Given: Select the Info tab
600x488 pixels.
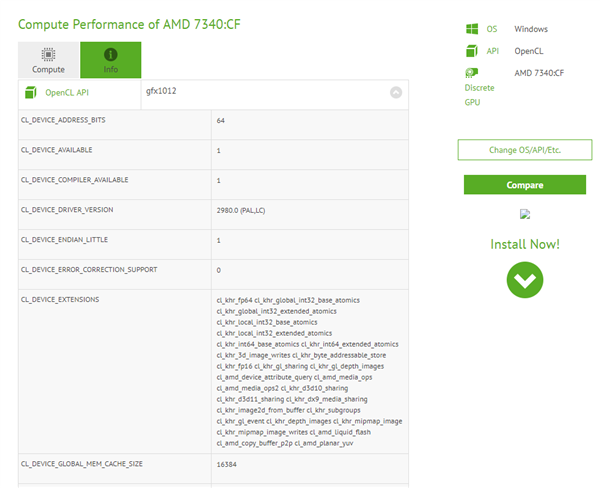Looking at the screenshot, I should pos(111,60).
